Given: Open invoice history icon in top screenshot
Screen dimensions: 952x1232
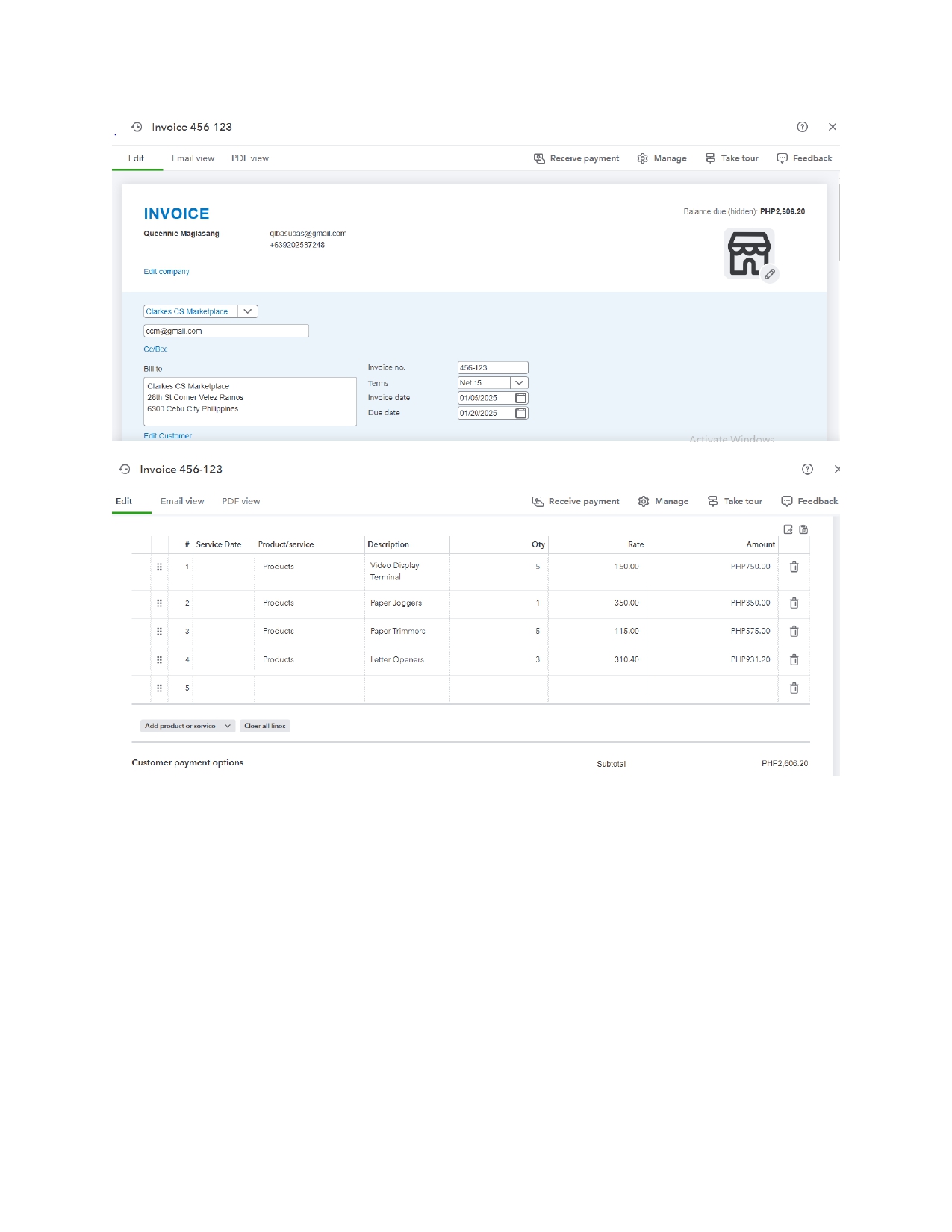Looking at the screenshot, I should click(x=137, y=127).
